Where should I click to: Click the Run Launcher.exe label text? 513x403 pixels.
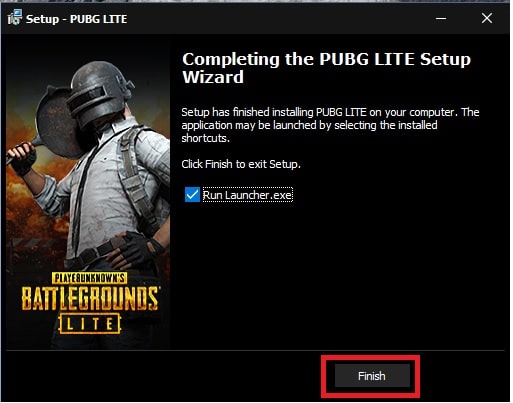pyautogui.click(x=249, y=196)
